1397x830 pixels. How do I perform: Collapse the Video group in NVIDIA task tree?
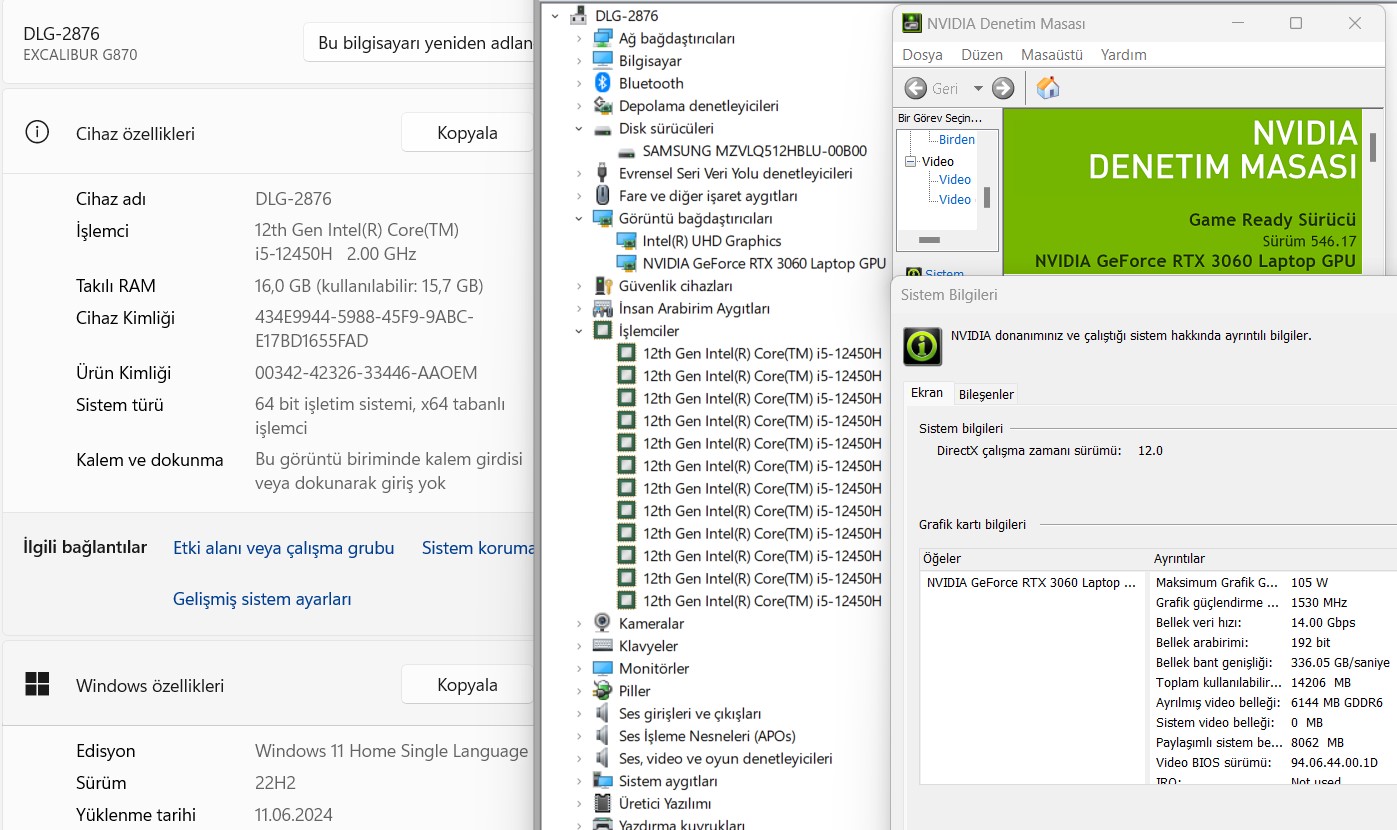point(911,161)
